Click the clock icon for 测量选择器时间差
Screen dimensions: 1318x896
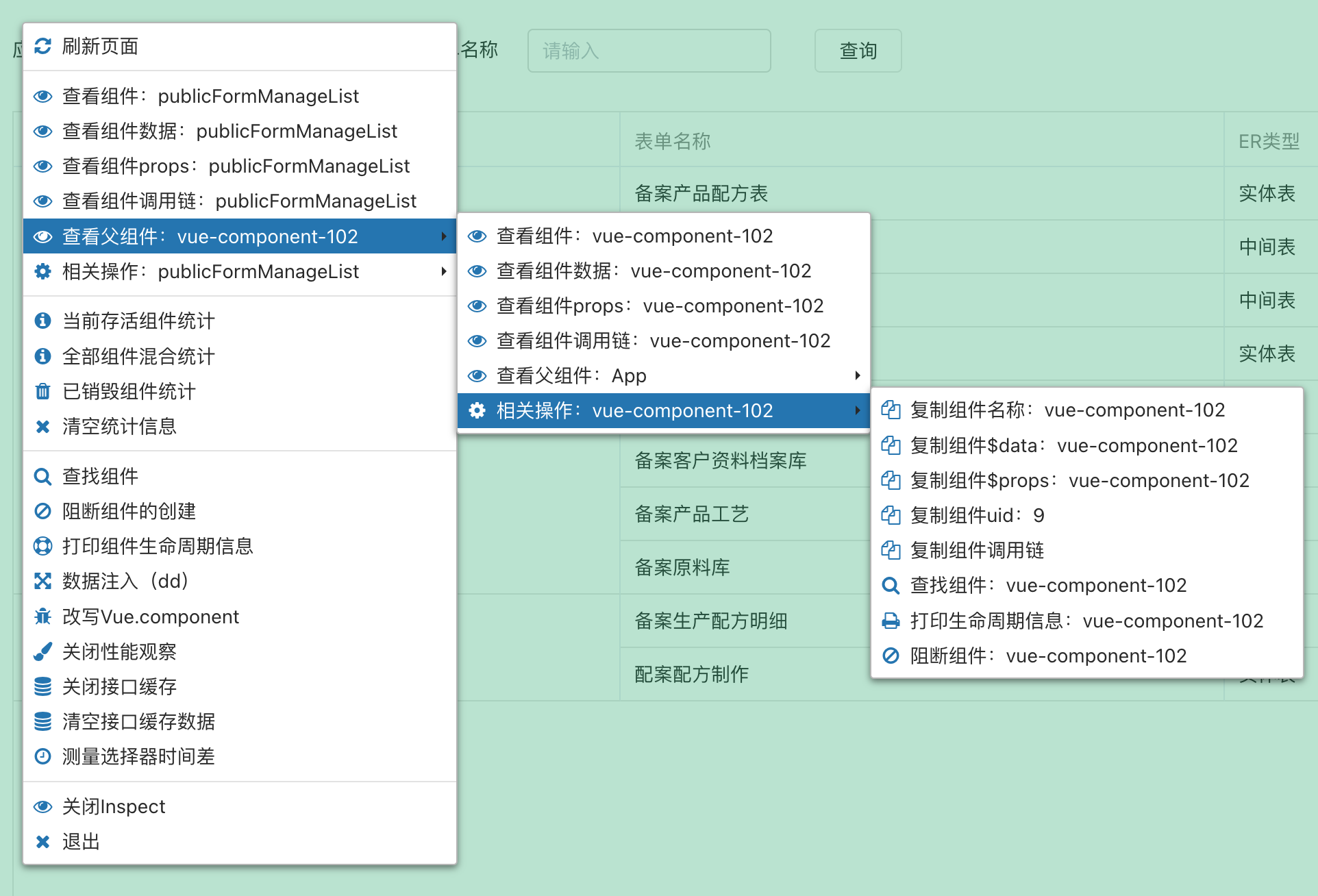point(43,756)
